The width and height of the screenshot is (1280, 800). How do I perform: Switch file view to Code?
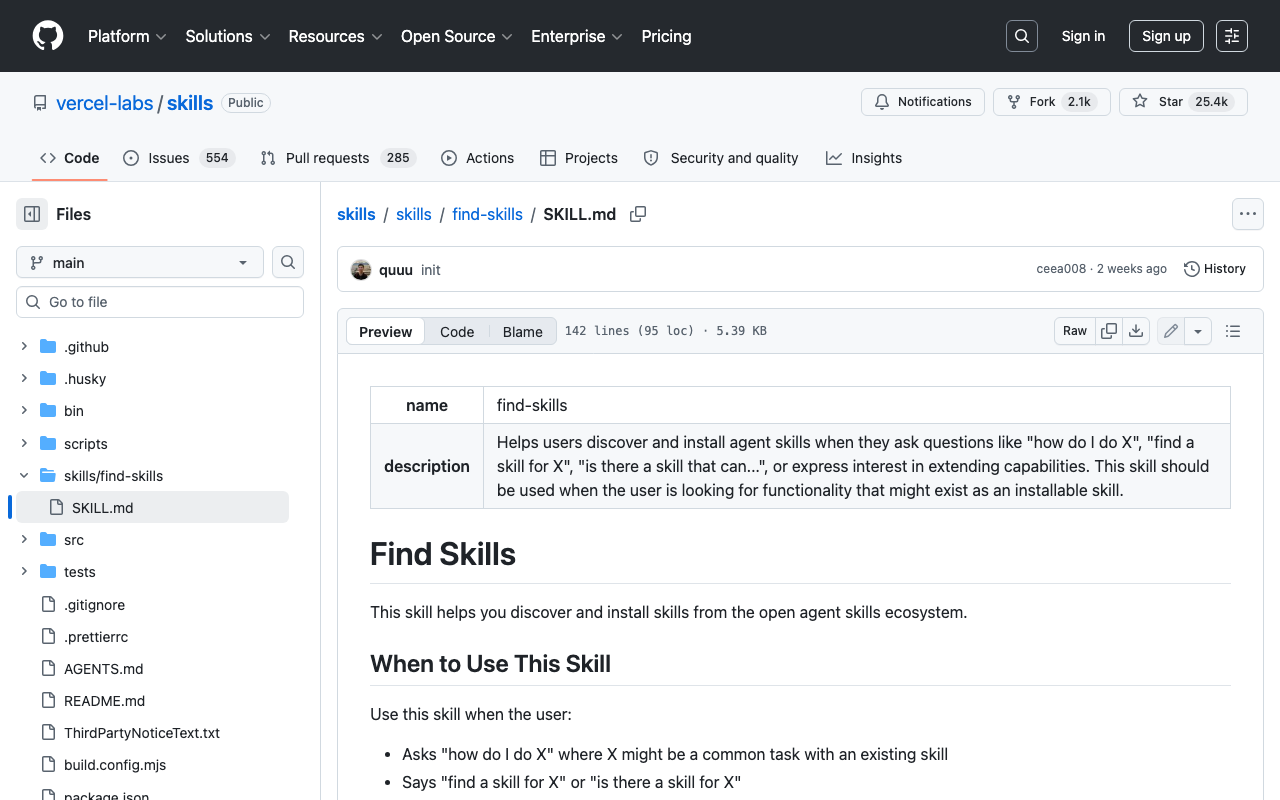tap(457, 331)
